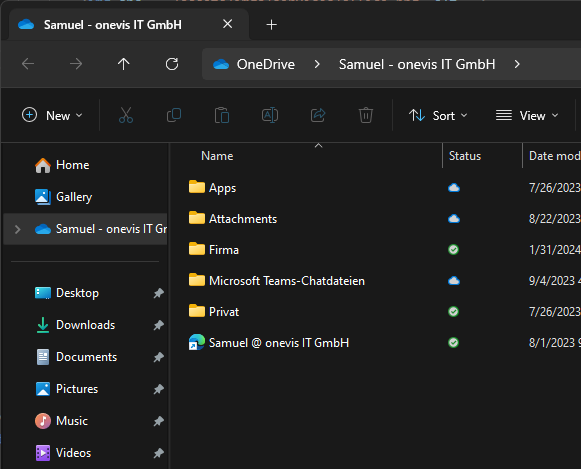
Task: Click the pin icon next to Videos
Action: [x=159, y=453]
